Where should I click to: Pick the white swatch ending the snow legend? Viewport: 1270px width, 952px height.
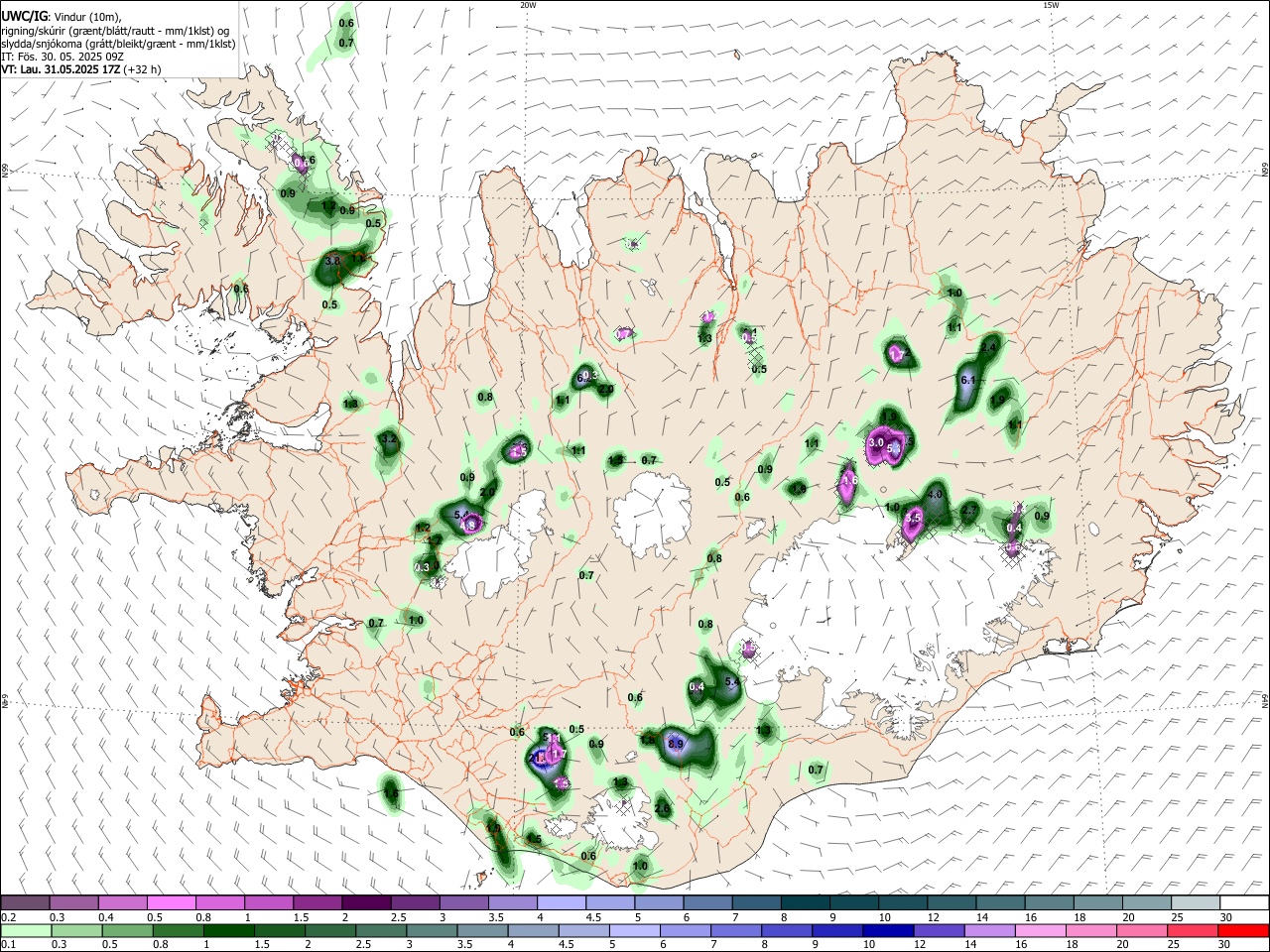[x=1244, y=902]
